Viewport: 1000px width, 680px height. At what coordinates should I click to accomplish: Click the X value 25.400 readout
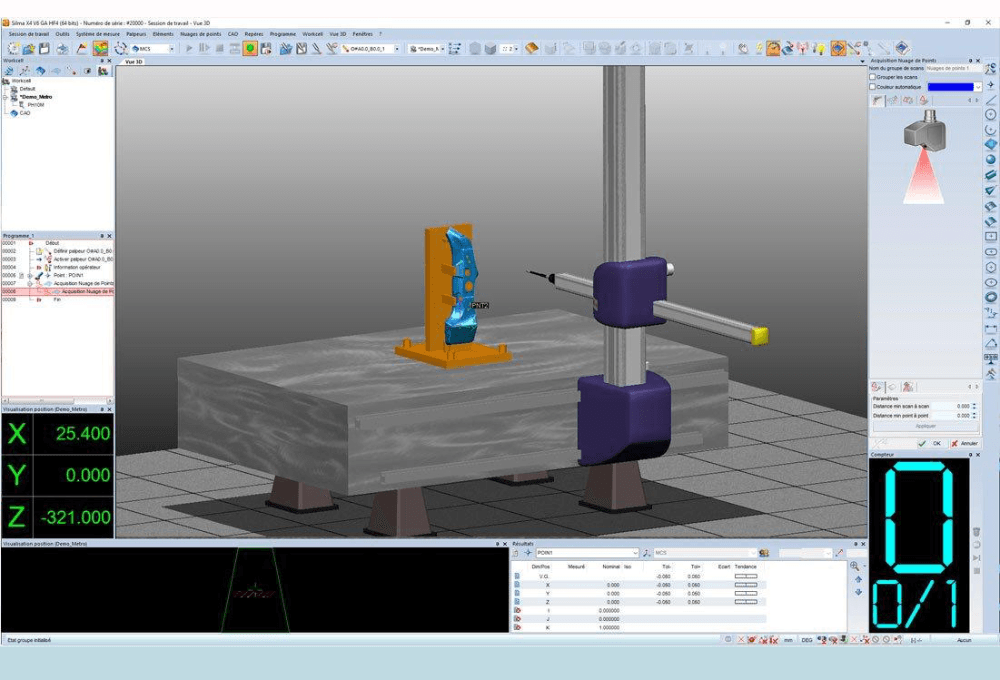tap(83, 434)
